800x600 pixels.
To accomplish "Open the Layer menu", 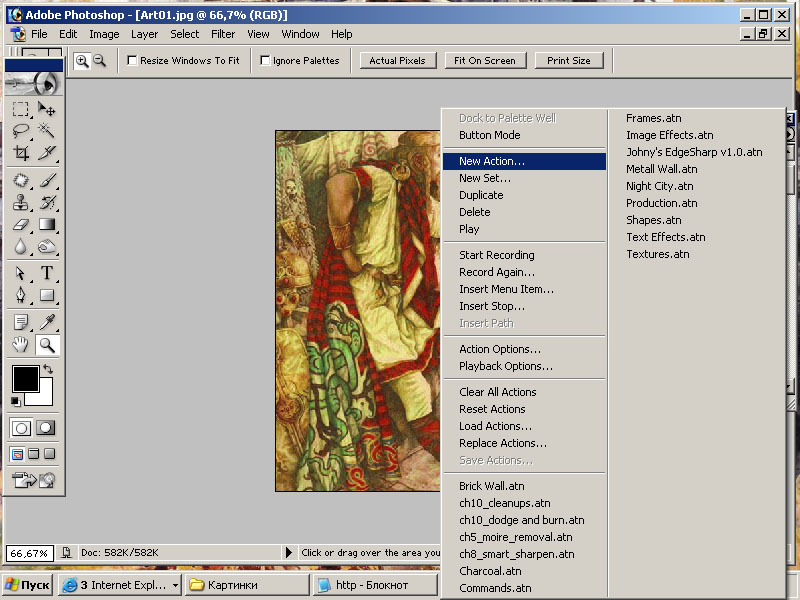I will [144, 34].
